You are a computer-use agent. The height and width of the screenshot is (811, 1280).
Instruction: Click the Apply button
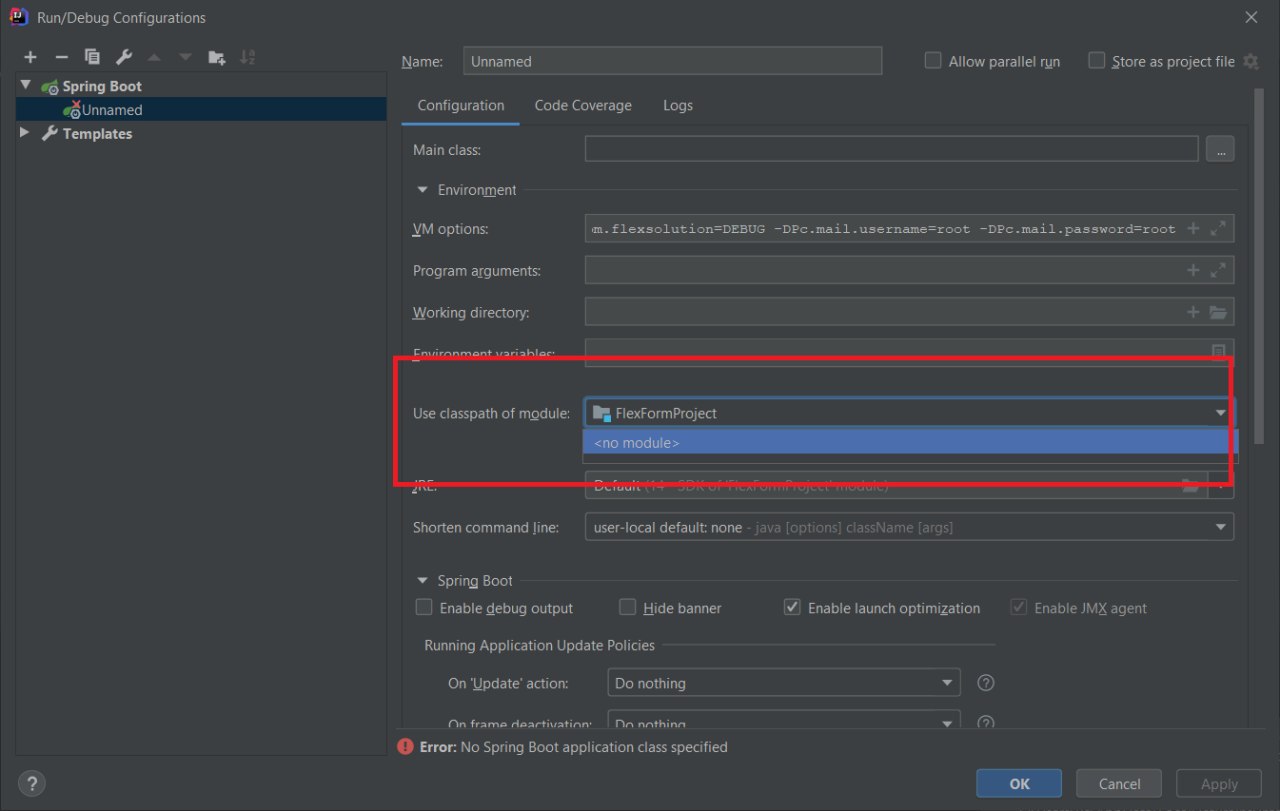point(1218,784)
